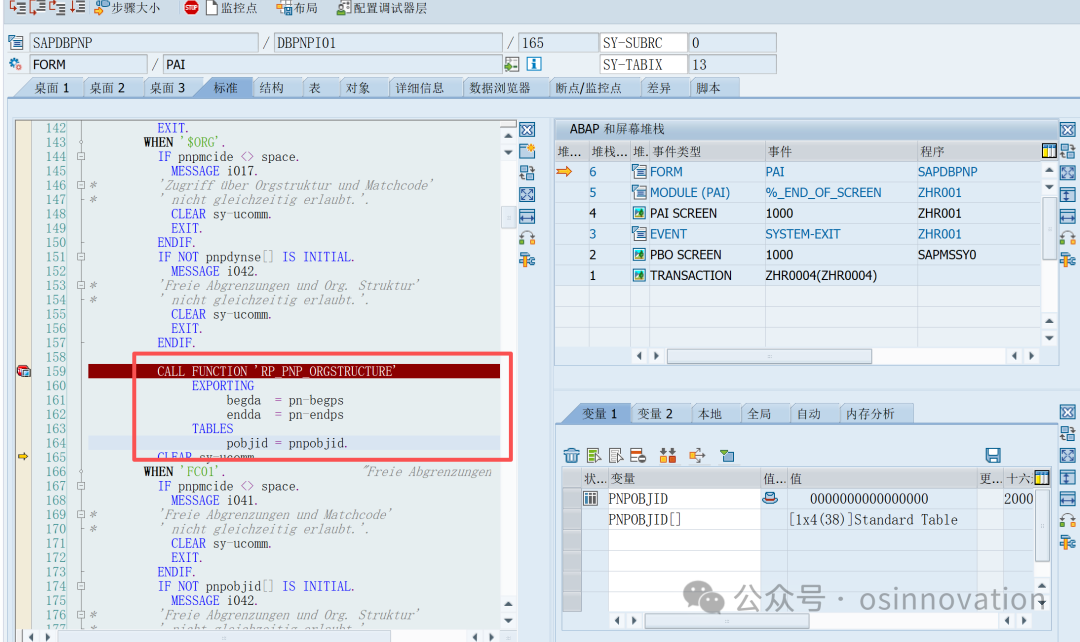Switch to the 变量 2 tab
Screen dimensions: 1080x642
pos(654,413)
